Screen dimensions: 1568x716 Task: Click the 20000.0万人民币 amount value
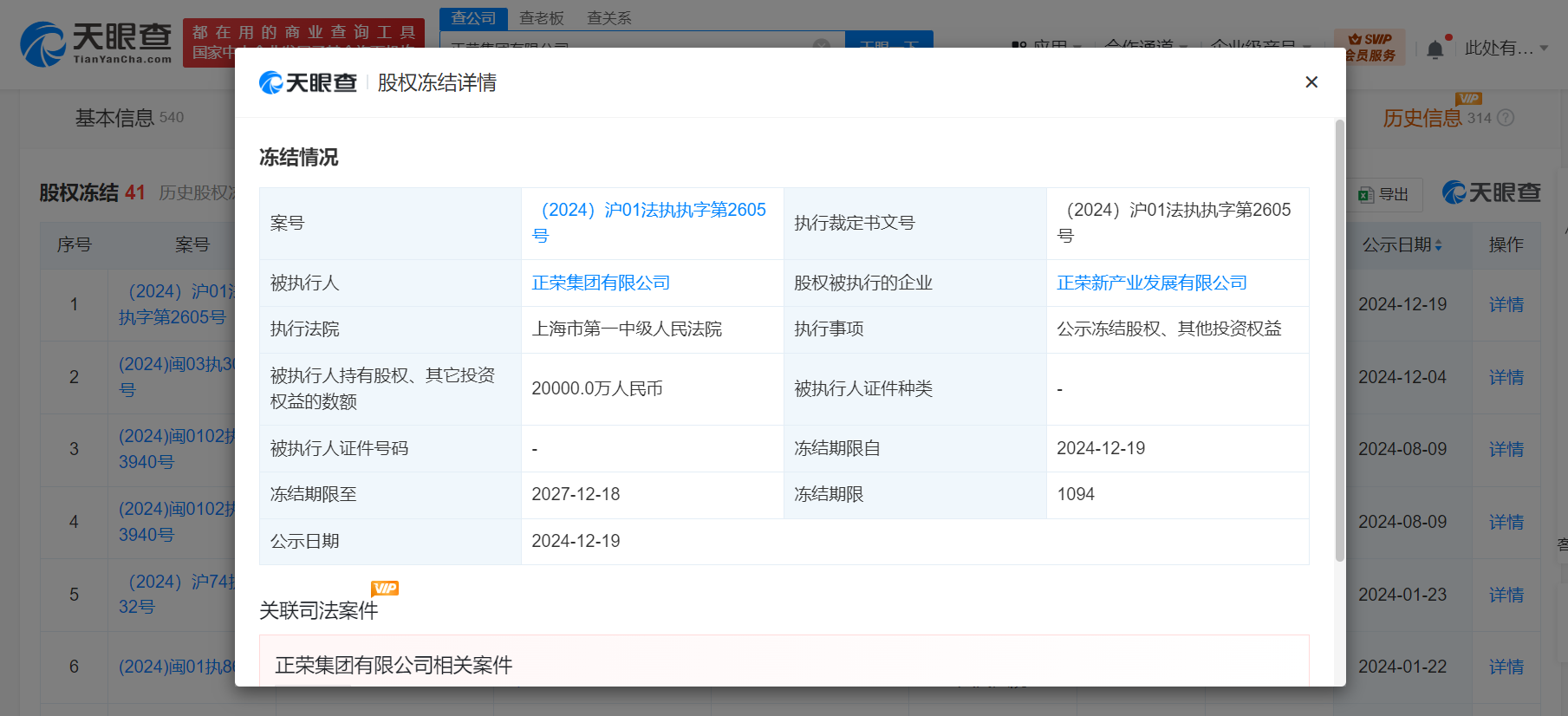pyautogui.click(x=597, y=389)
